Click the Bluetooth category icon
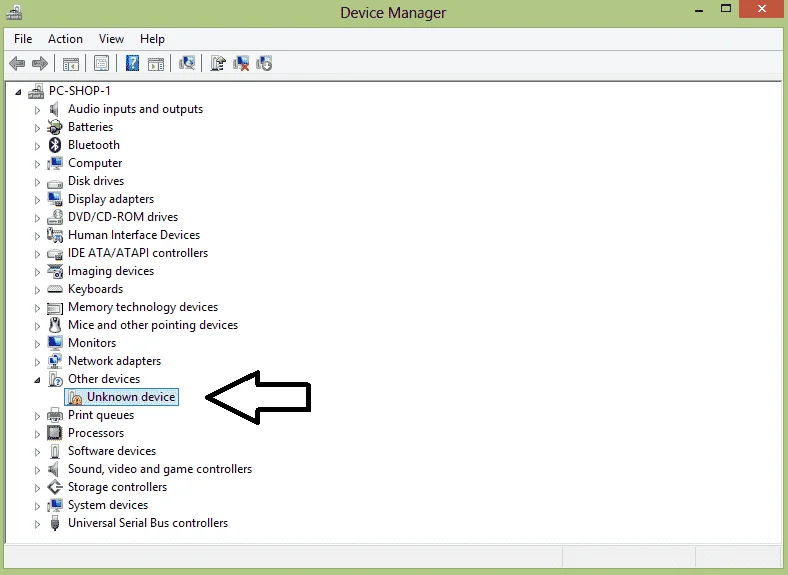 click(x=55, y=145)
